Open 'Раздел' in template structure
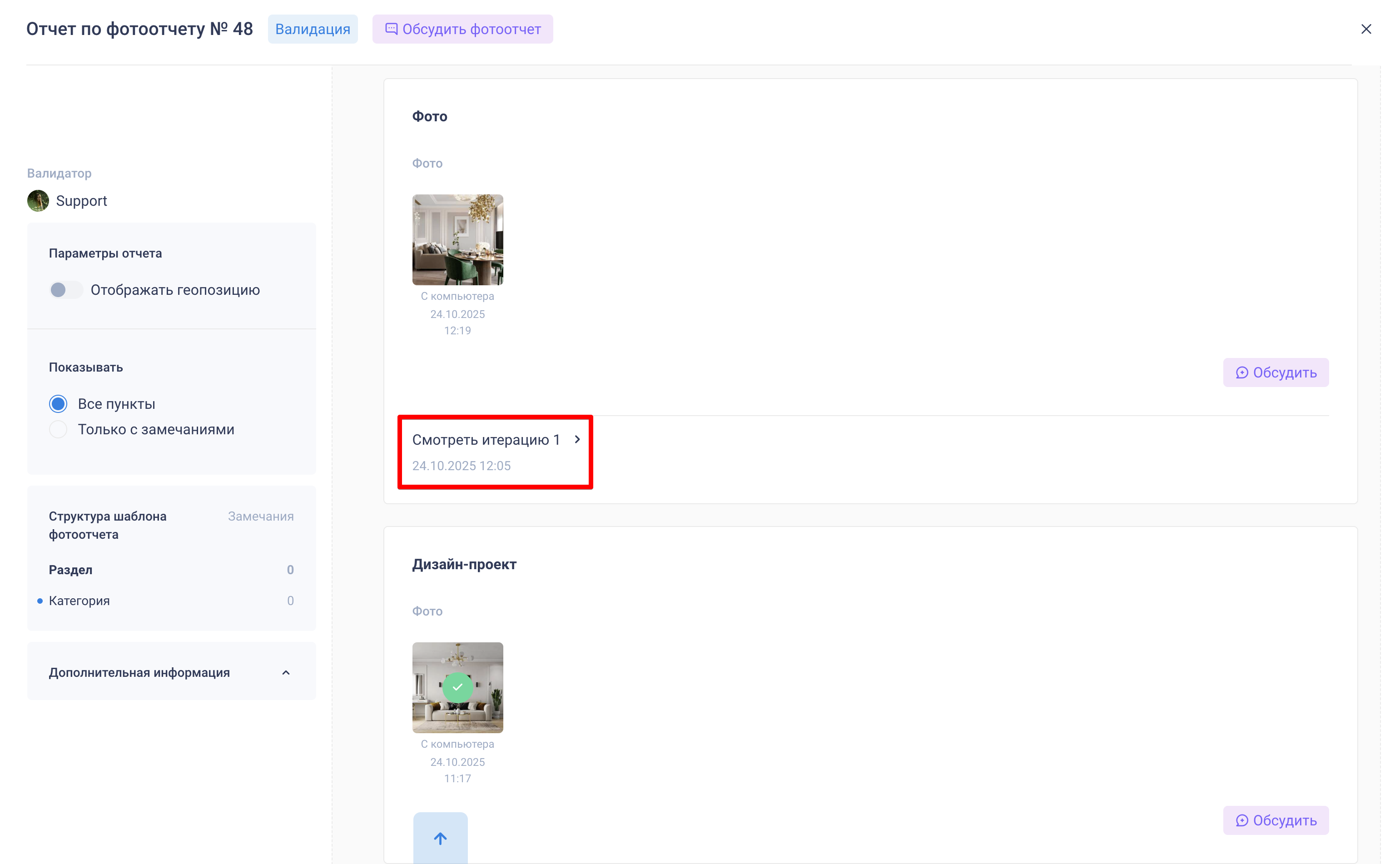 coord(71,570)
